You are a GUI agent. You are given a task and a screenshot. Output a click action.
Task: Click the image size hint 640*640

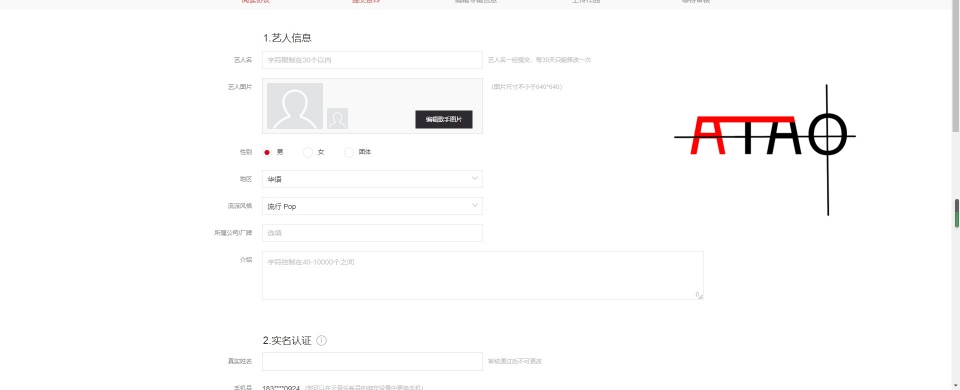click(x=527, y=87)
